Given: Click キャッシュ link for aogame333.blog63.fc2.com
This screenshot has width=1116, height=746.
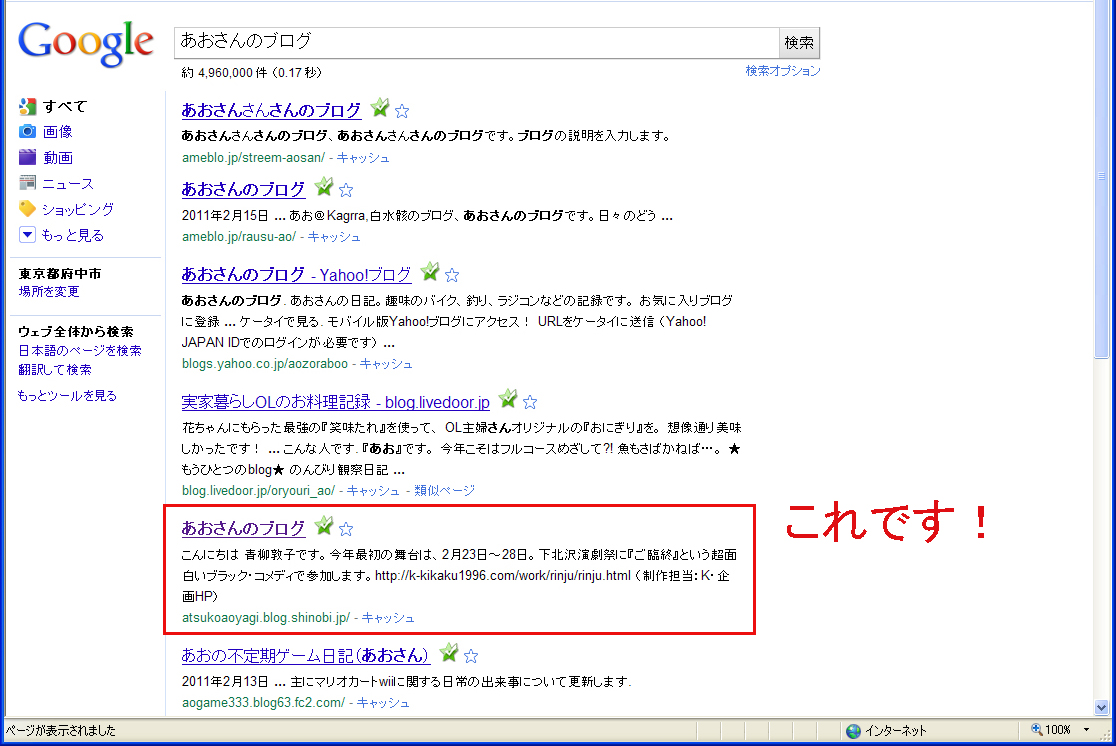Looking at the screenshot, I should tap(383, 703).
